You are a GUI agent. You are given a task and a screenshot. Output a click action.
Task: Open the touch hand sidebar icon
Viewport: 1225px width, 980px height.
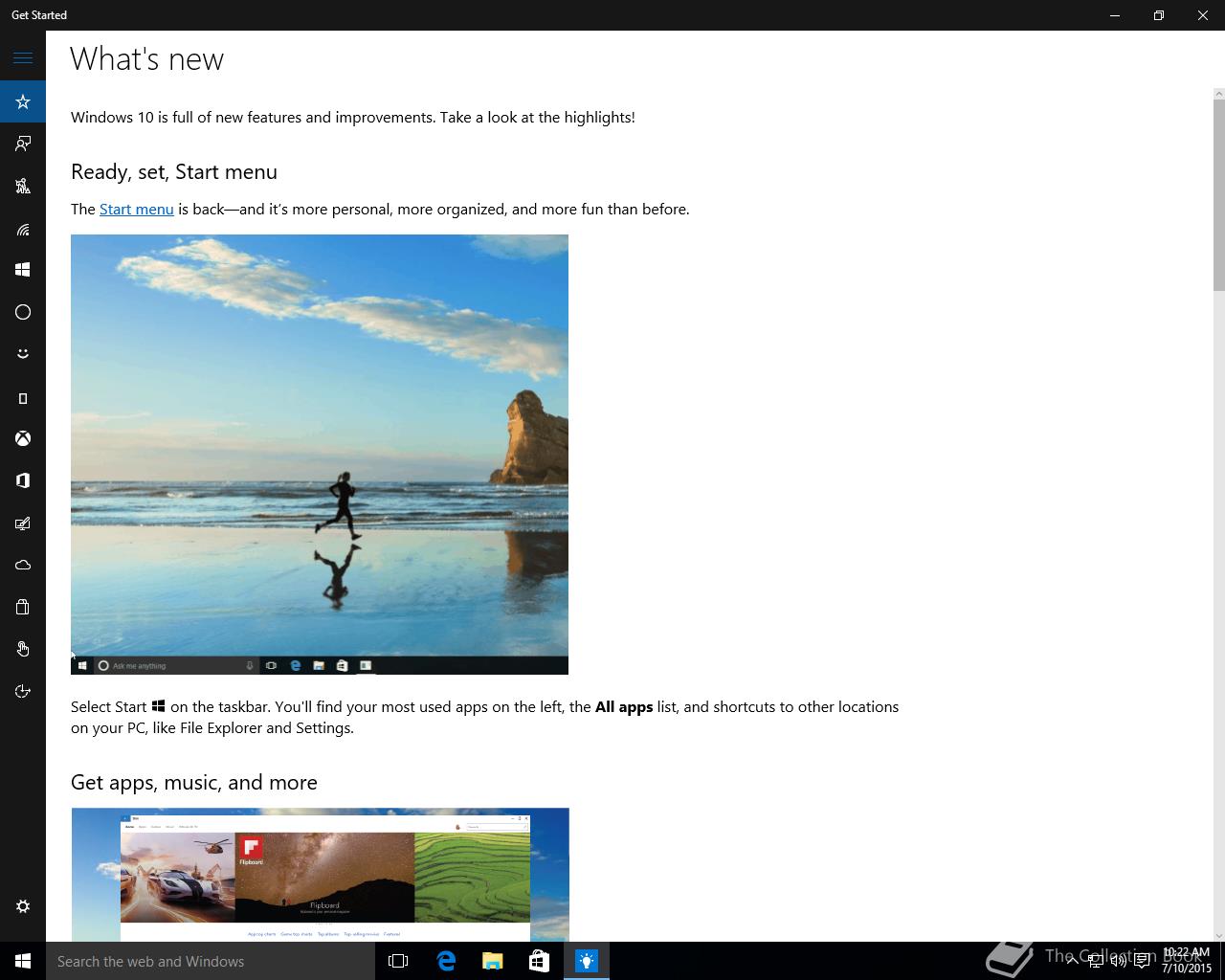click(x=23, y=649)
